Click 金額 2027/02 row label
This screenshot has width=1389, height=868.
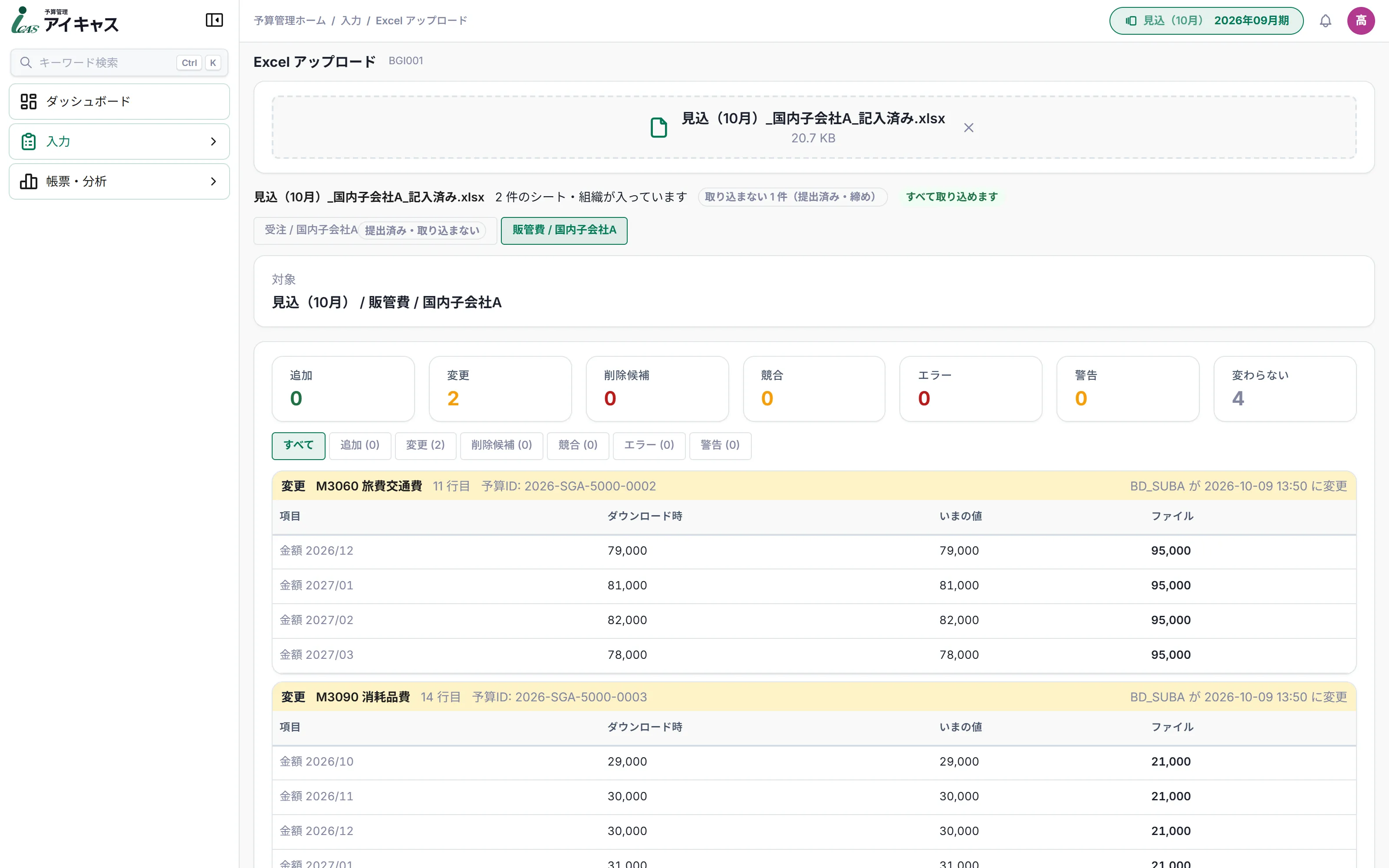[x=316, y=621]
